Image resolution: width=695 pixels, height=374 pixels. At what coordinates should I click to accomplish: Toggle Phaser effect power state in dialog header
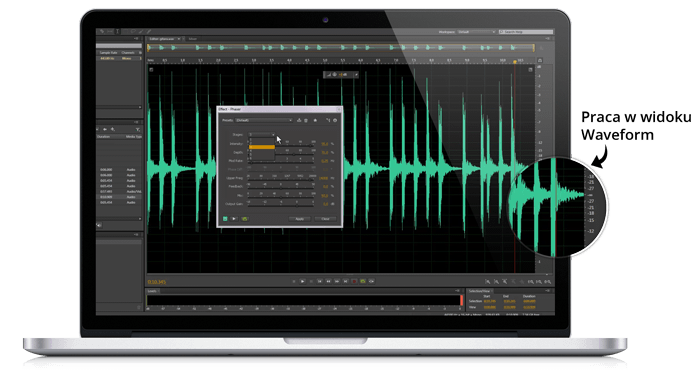point(335,120)
